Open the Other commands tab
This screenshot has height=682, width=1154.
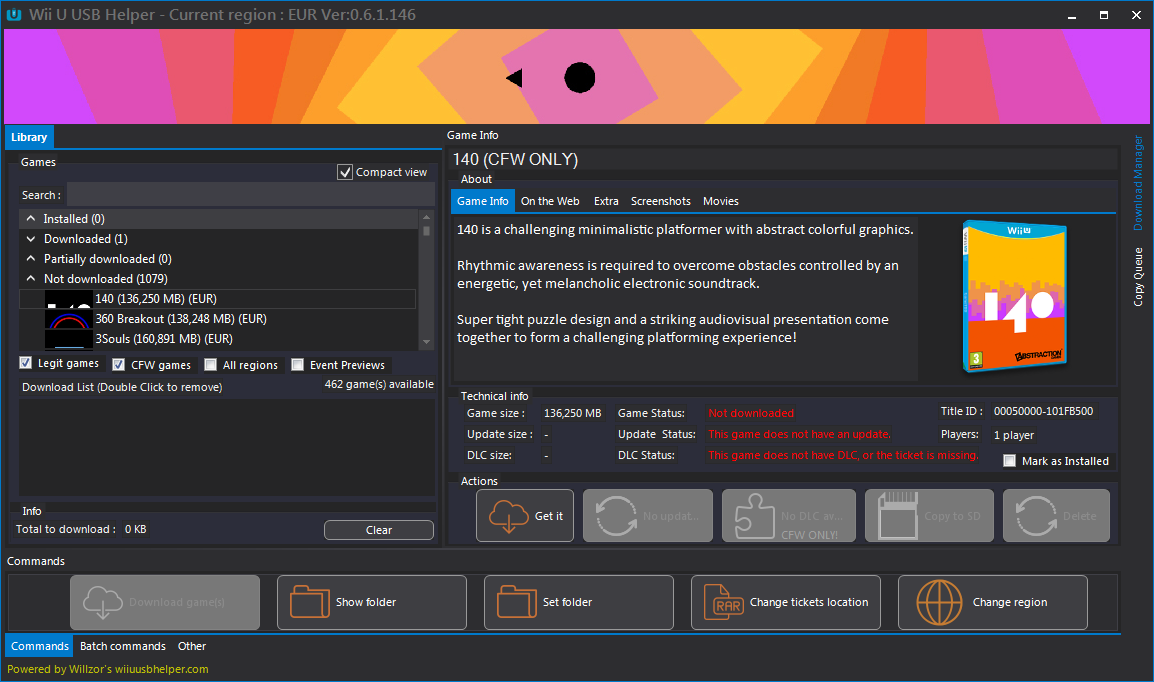[x=191, y=646]
